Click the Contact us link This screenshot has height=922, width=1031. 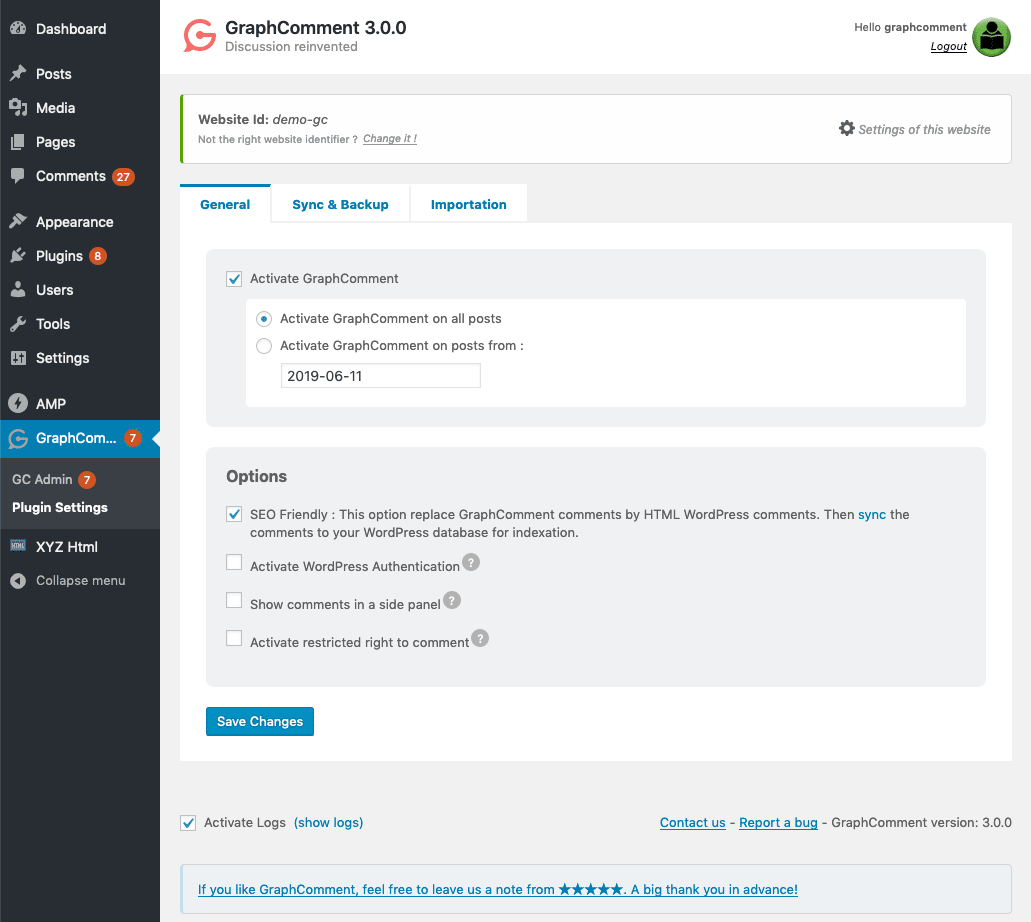pos(692,823)
